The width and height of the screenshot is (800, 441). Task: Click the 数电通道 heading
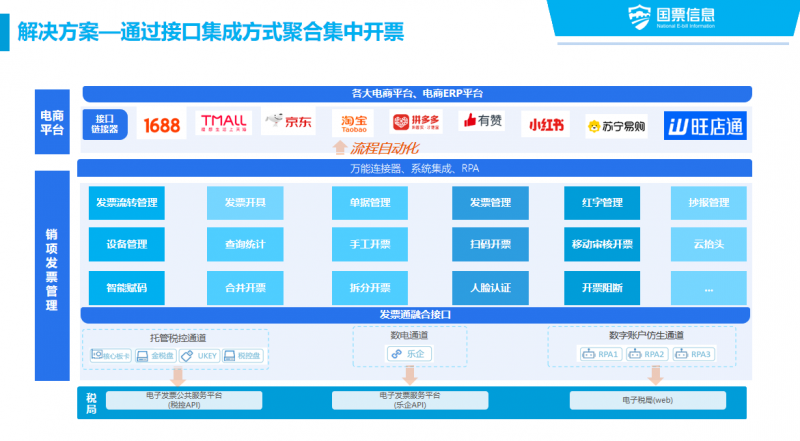point(409,335)
